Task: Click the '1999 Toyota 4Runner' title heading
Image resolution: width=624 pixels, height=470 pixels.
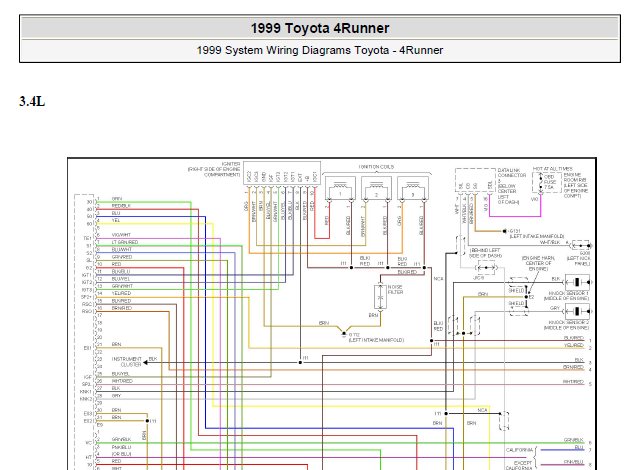Action: [x=320, y=28]
